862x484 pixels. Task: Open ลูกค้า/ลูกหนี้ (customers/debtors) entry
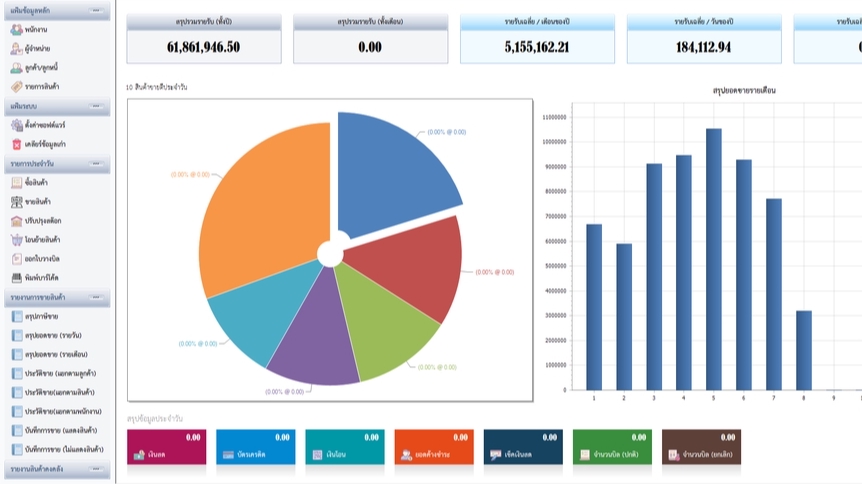[34, 68]
